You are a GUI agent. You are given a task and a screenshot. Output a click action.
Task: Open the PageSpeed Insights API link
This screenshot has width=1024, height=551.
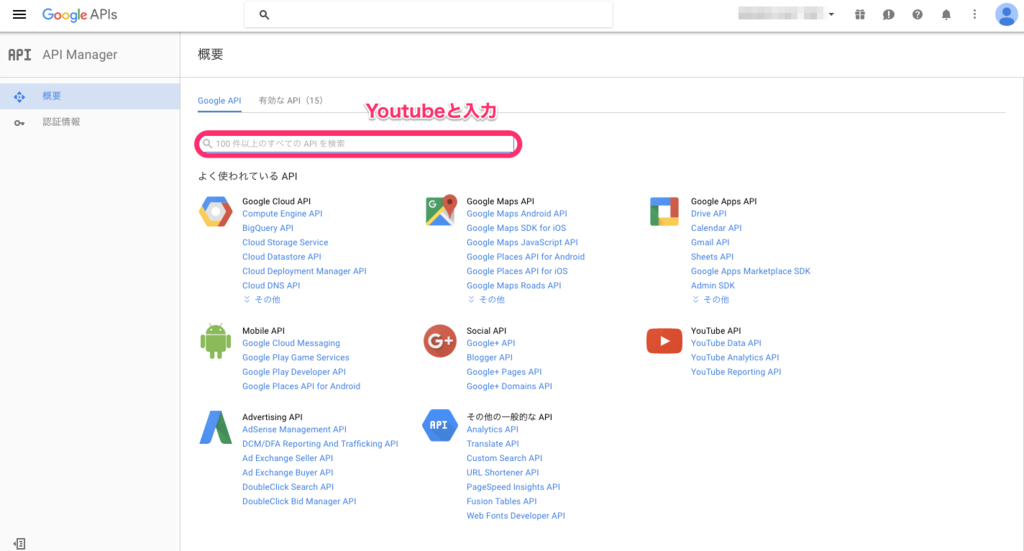click(513, 486)
